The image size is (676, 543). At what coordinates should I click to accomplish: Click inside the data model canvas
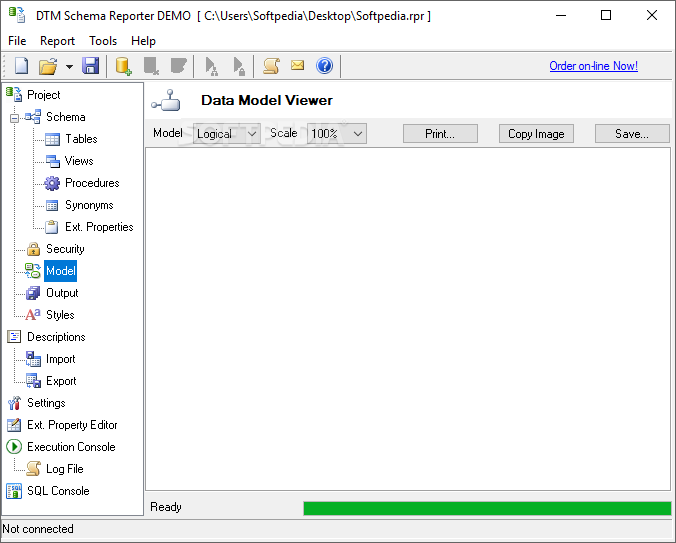408,319
